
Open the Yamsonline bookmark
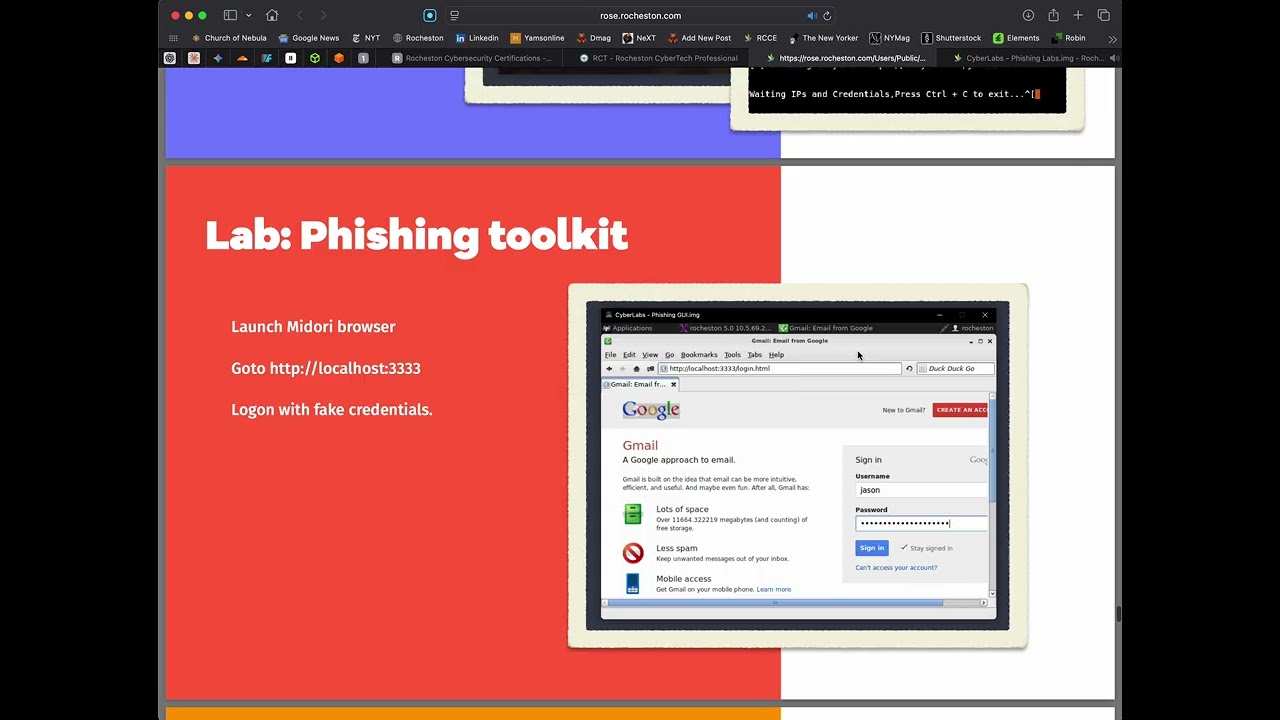[x=537, y=38]
